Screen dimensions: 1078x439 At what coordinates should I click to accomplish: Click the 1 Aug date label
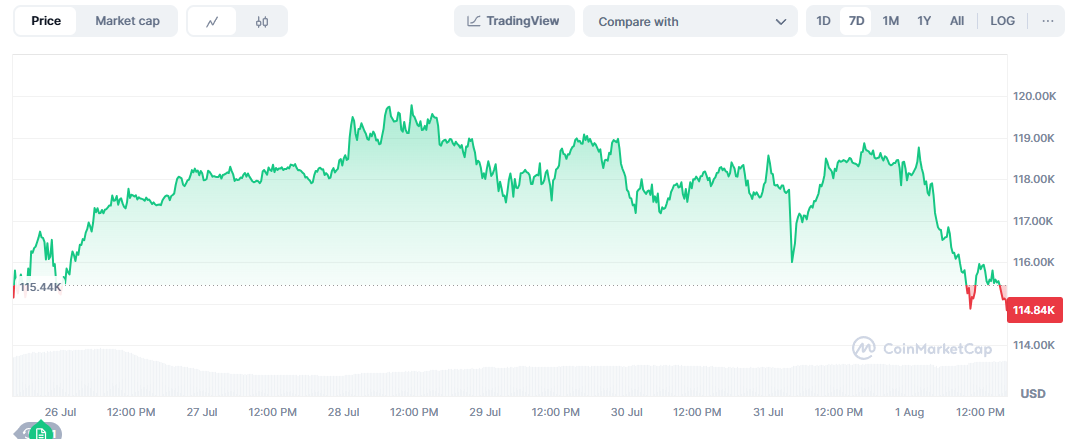click(x=910, y=412)
